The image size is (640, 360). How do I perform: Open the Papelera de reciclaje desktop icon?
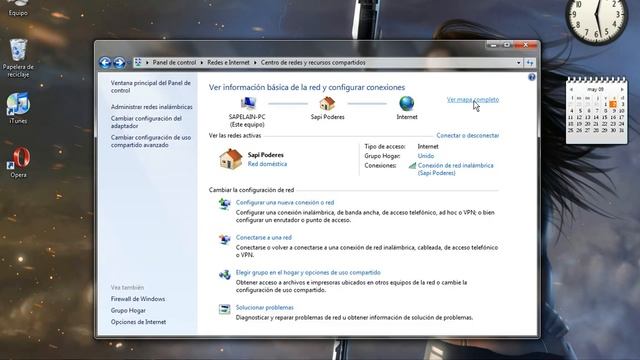tap(18, 58)
